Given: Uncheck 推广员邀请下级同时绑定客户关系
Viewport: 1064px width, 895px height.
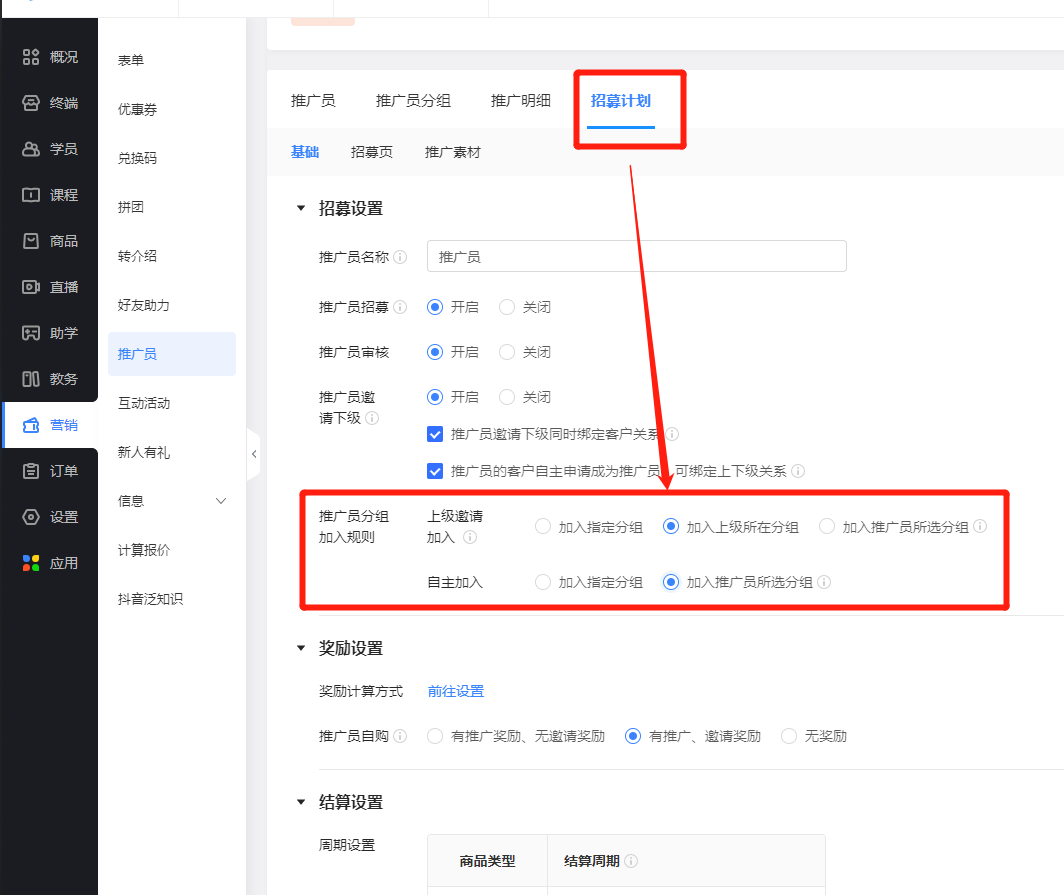Looking at the screenshot, I should (434, 434).
